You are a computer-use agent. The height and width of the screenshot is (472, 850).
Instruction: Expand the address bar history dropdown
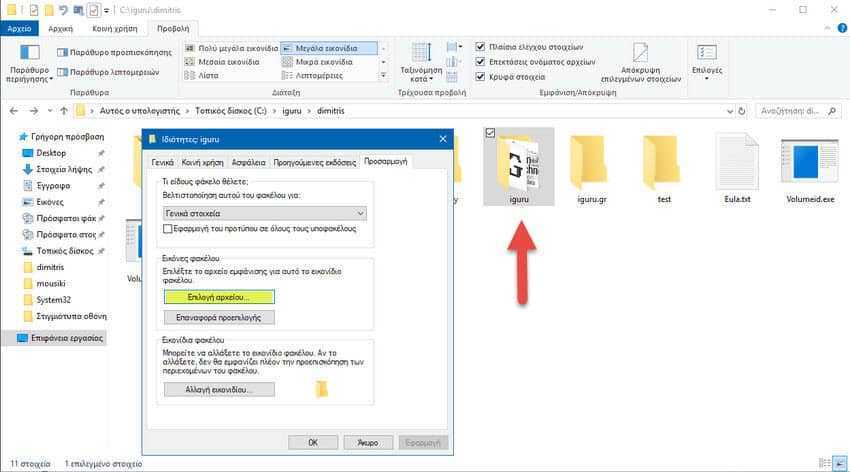pos(730,111)
